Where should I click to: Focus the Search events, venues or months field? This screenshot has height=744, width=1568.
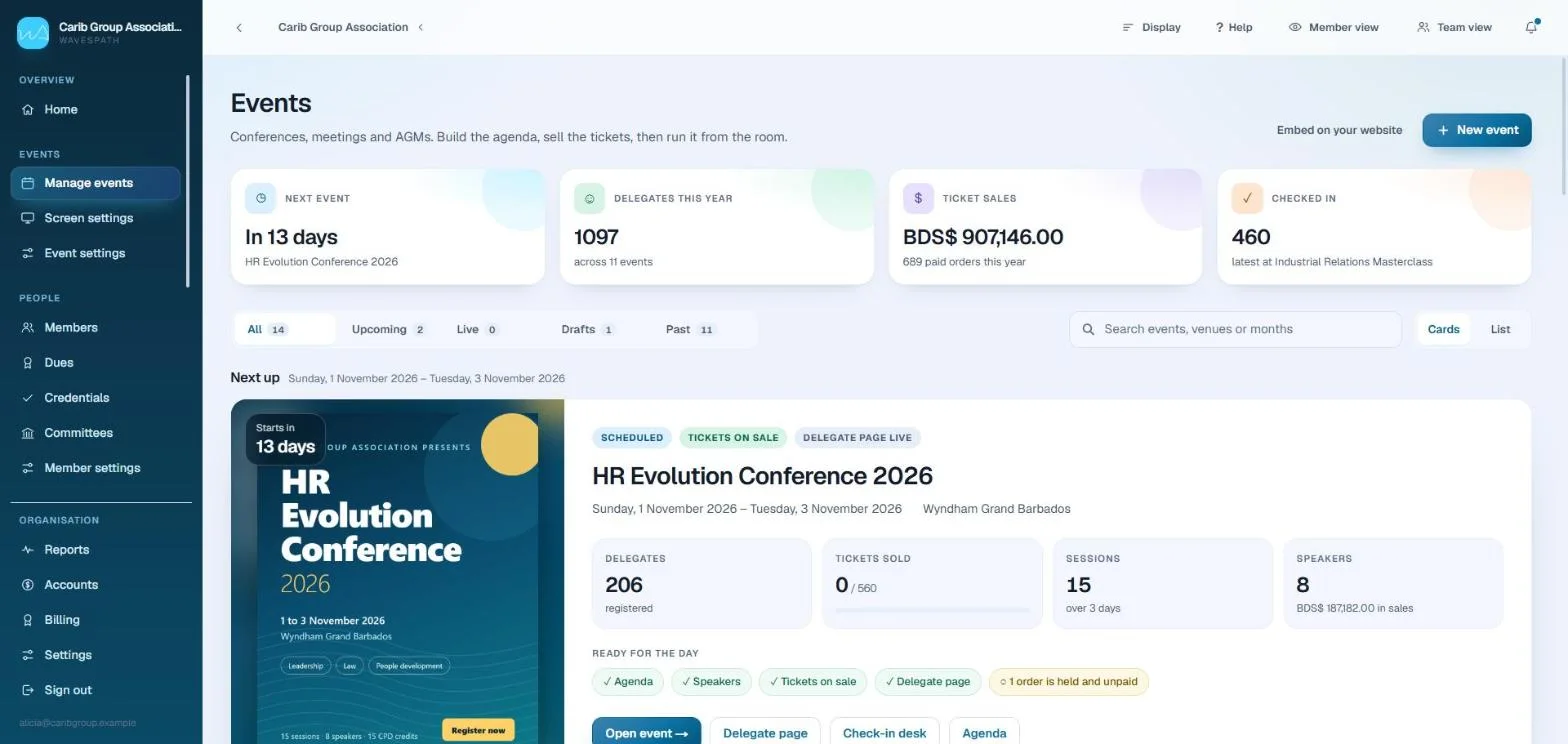point(1235,329)
